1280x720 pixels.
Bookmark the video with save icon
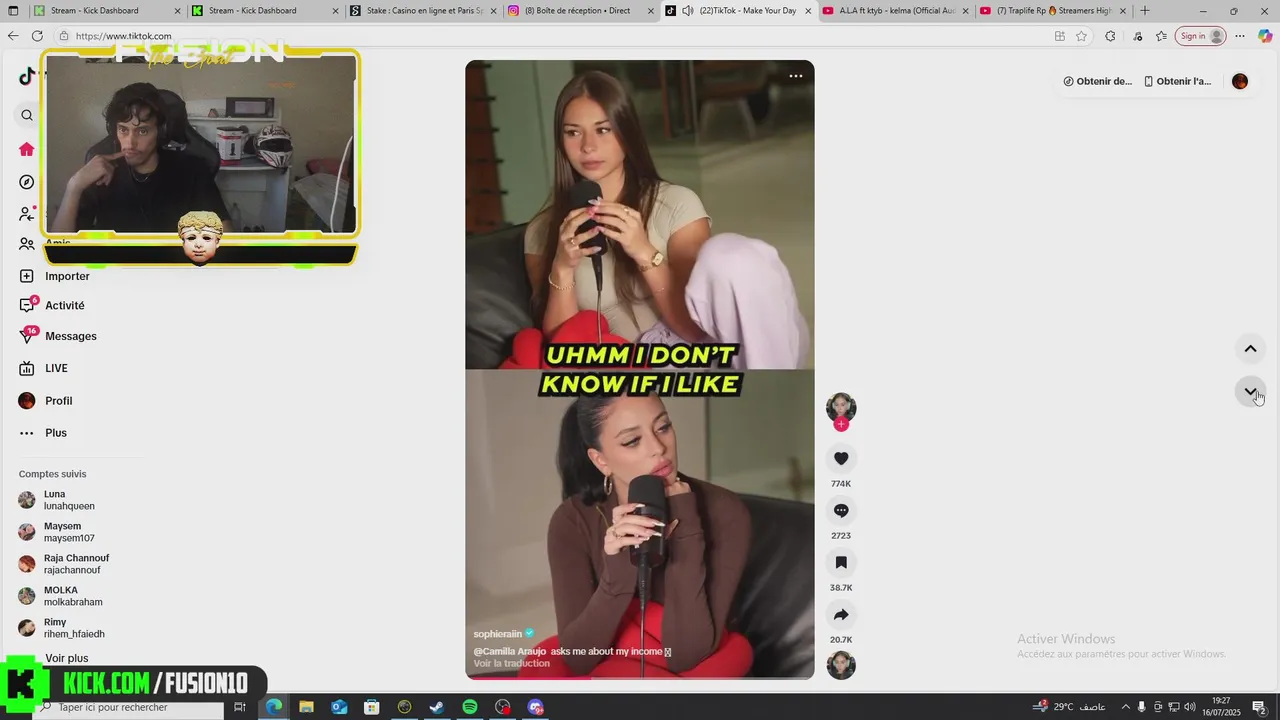coord(841,562)
